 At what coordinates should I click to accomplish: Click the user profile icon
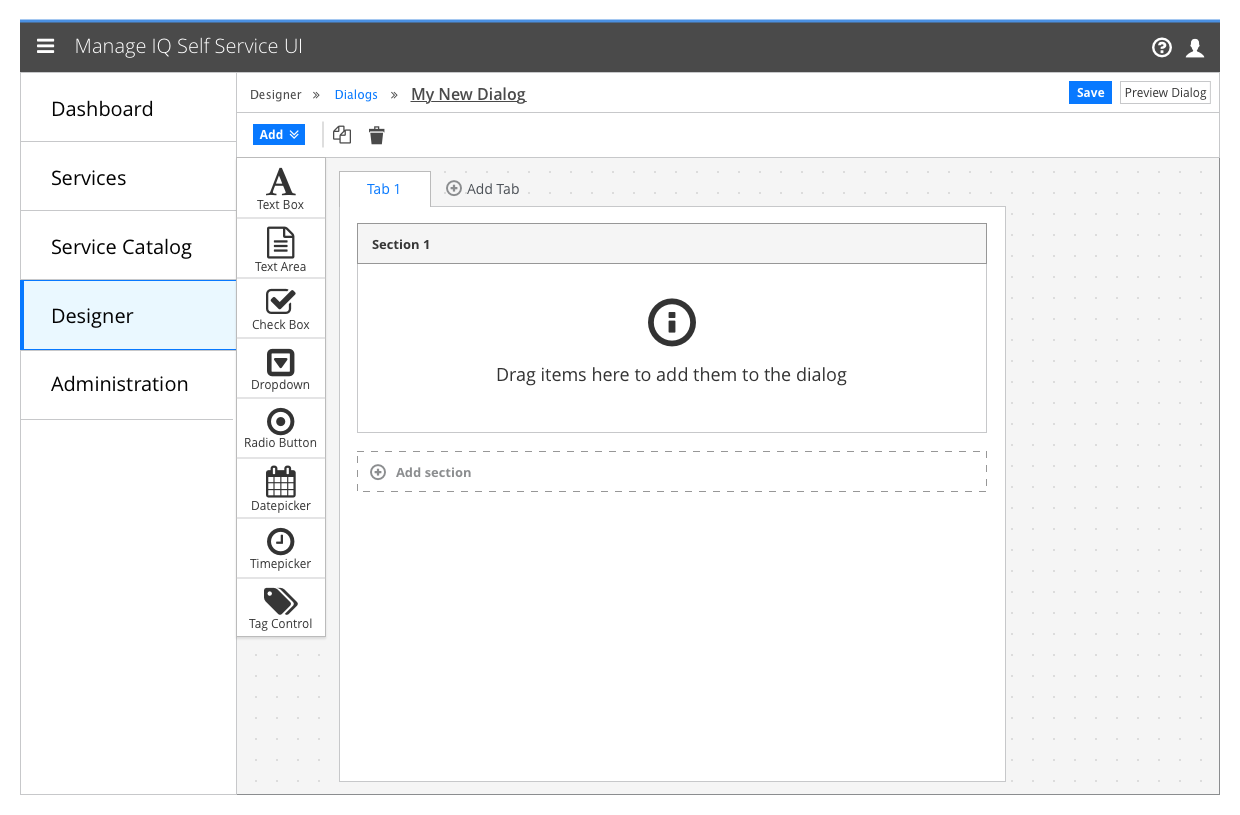[x=1195, y=46]
